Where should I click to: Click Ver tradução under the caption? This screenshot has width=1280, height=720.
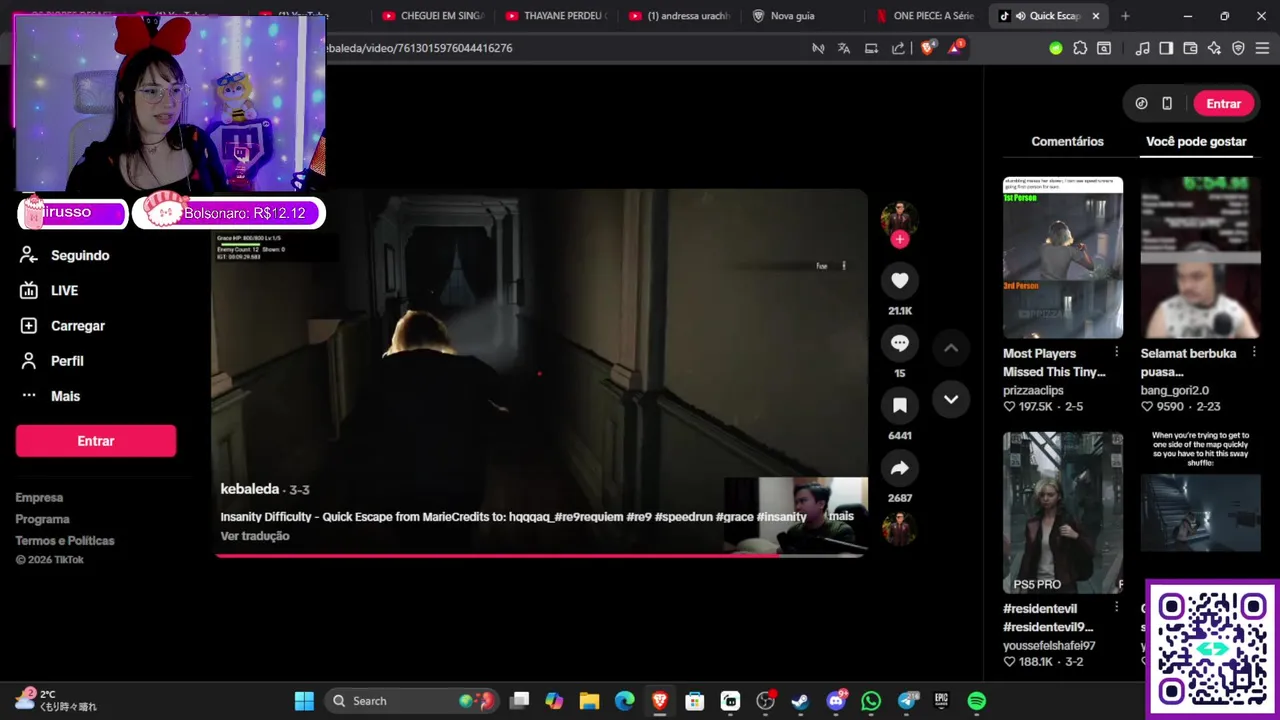tap(255, 536)
